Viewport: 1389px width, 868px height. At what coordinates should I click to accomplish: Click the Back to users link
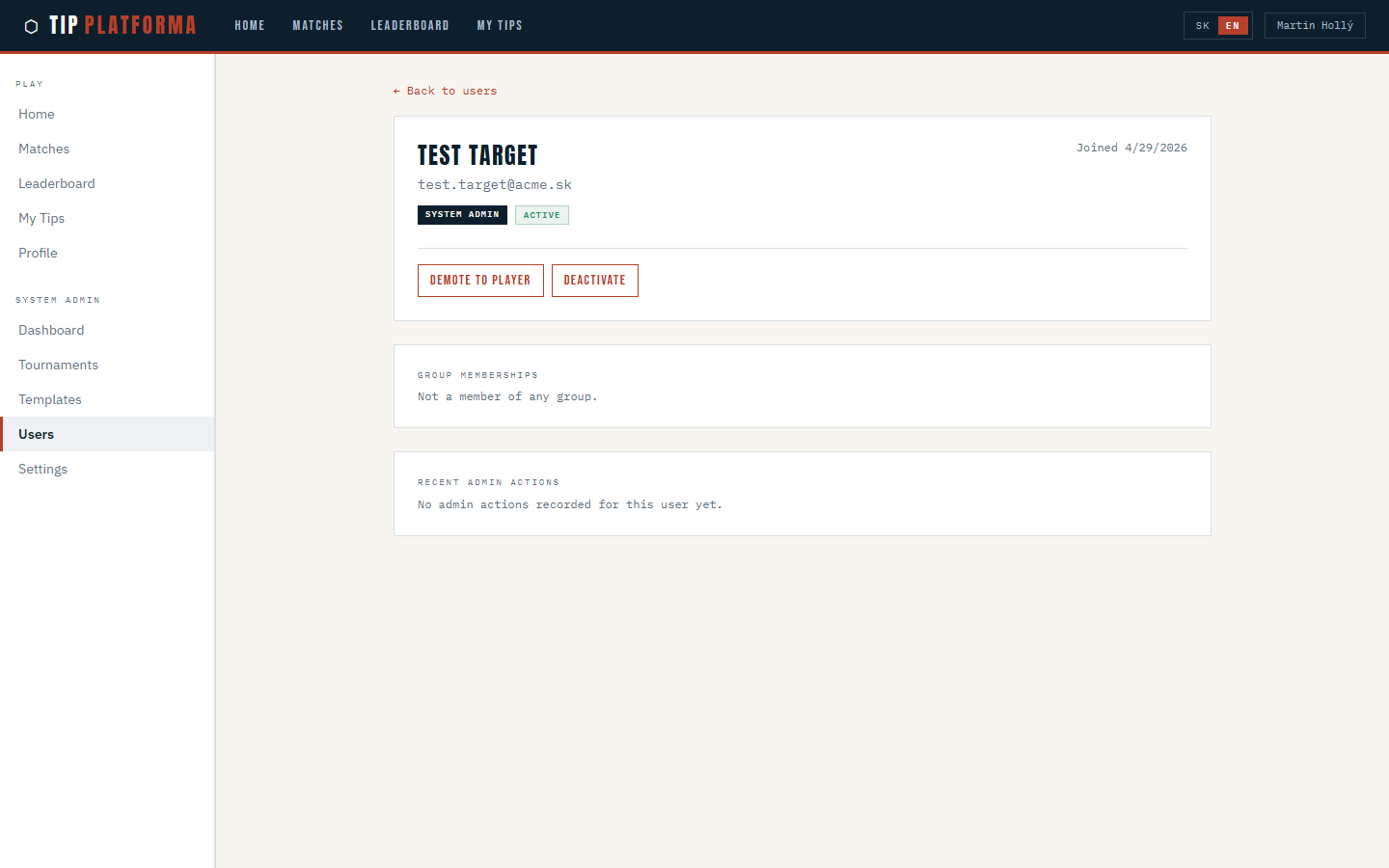pyautogui.click(x=445, y=91)
